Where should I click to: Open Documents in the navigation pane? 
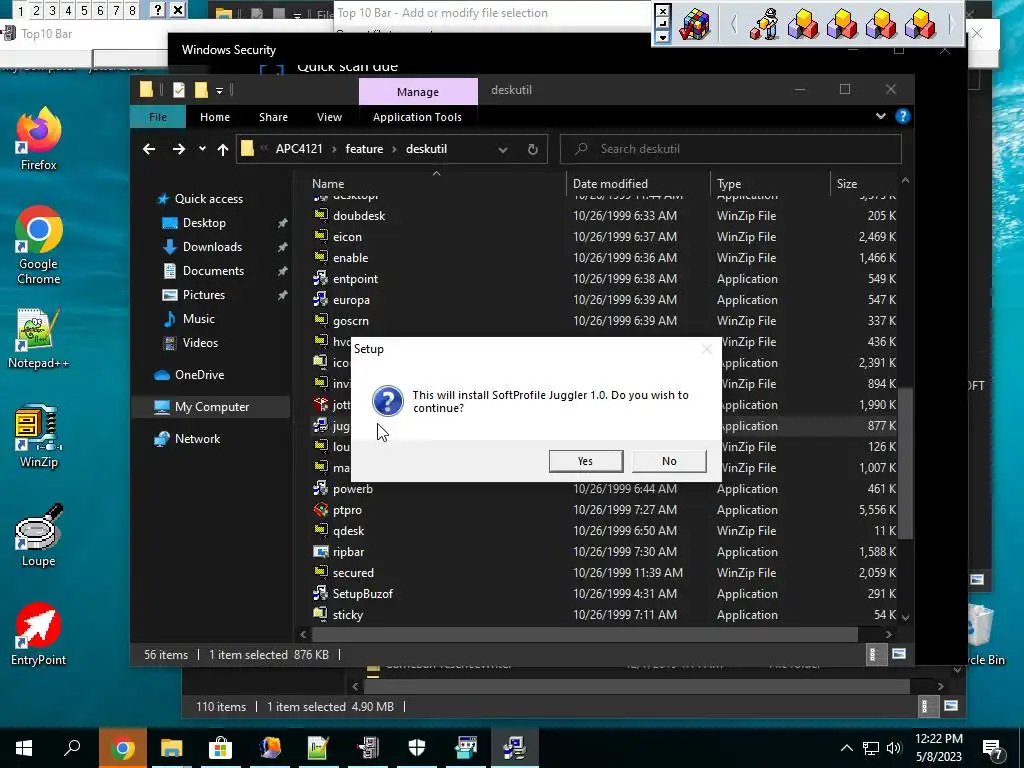[214, 271]
